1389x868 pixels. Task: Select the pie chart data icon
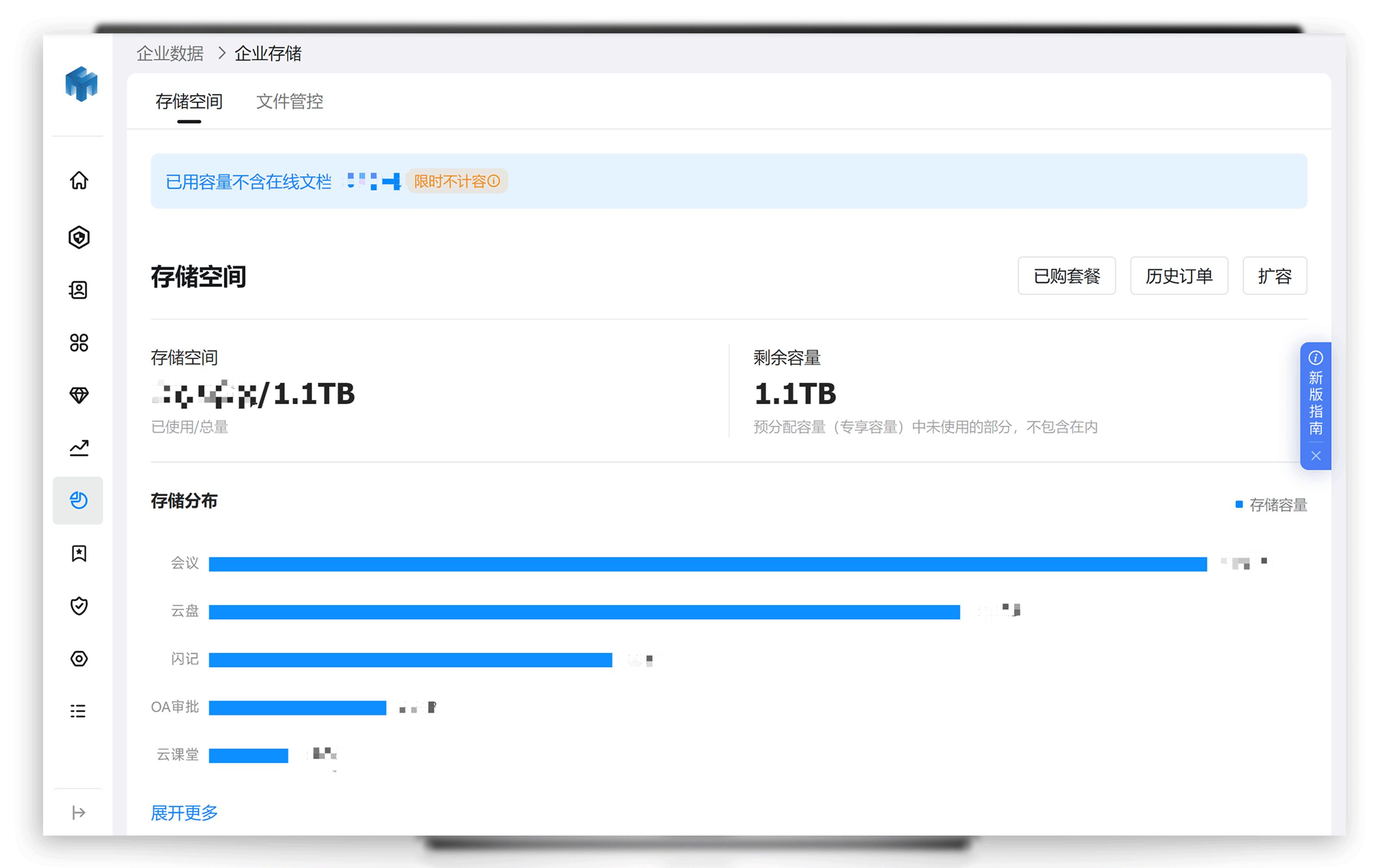click(x=79, y=500)
